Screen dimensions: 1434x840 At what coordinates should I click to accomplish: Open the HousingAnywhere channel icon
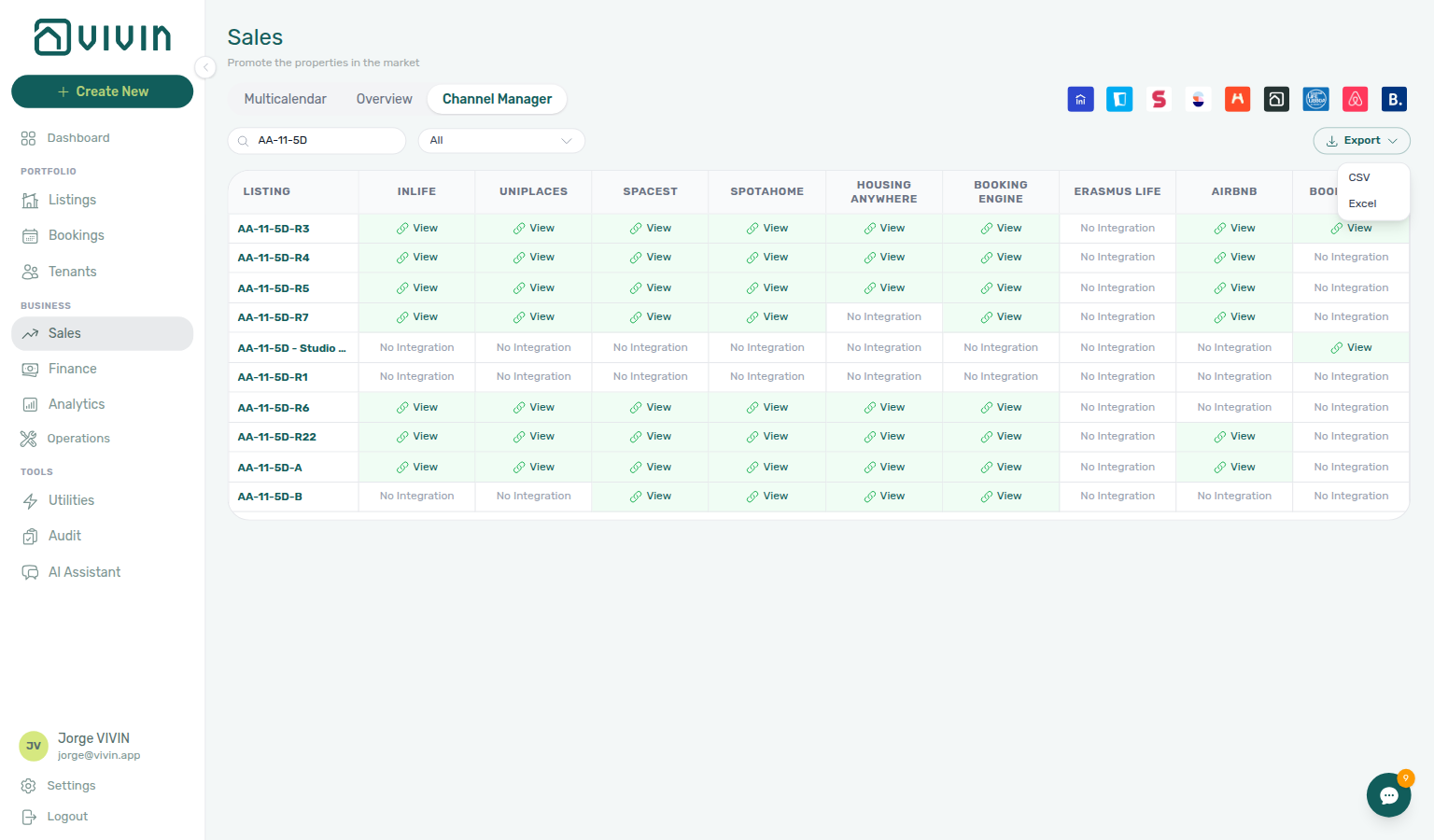1237,99
